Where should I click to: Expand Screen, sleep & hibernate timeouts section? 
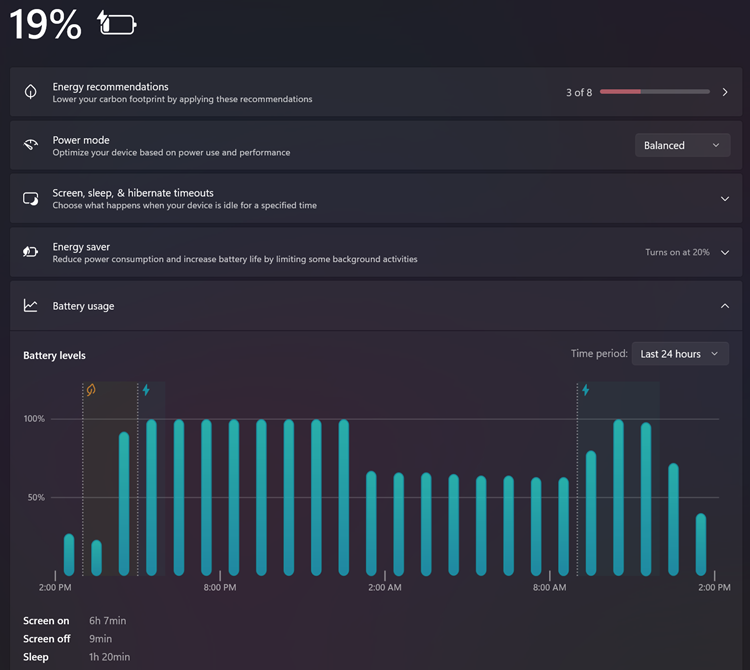(725, 198)
